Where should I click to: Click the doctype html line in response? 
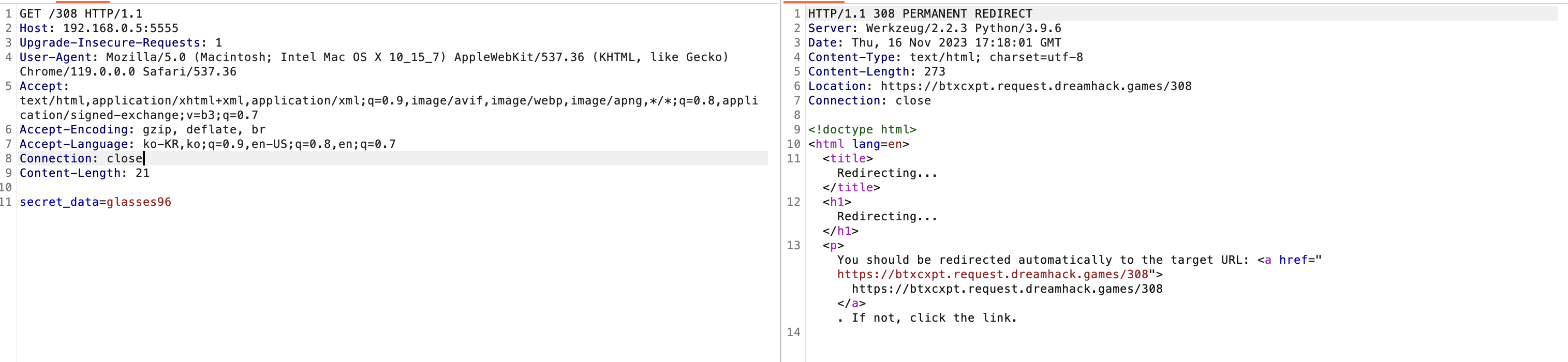(x=862, y=130)
